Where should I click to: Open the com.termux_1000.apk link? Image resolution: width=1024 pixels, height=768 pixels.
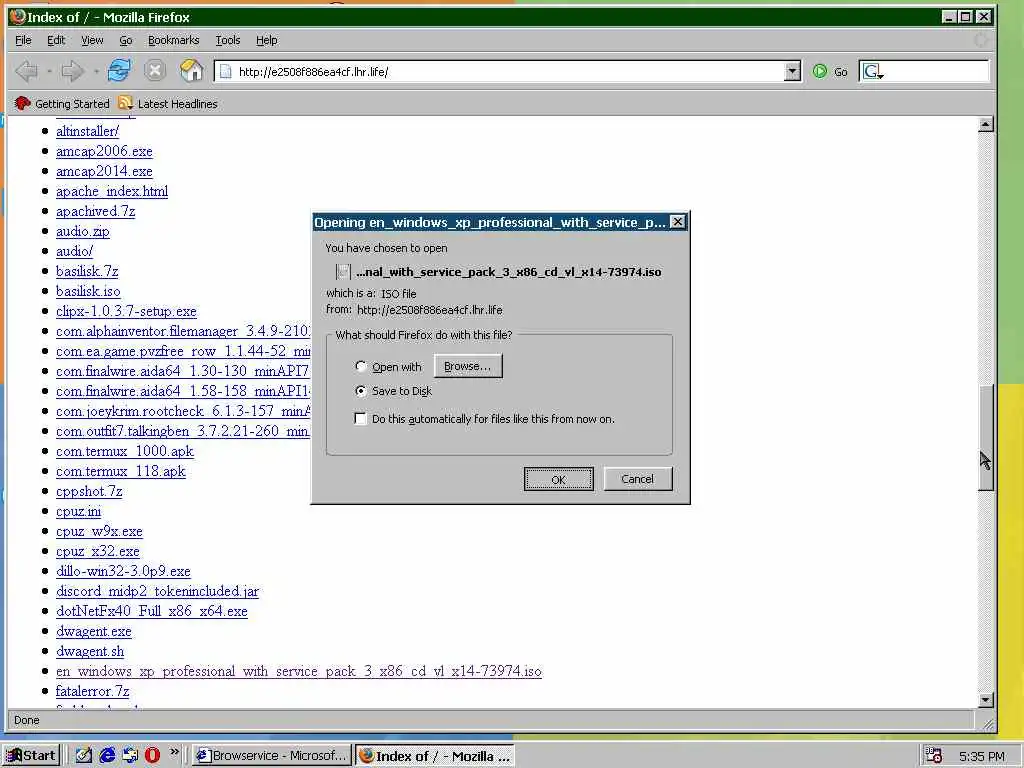click(125, 451)
